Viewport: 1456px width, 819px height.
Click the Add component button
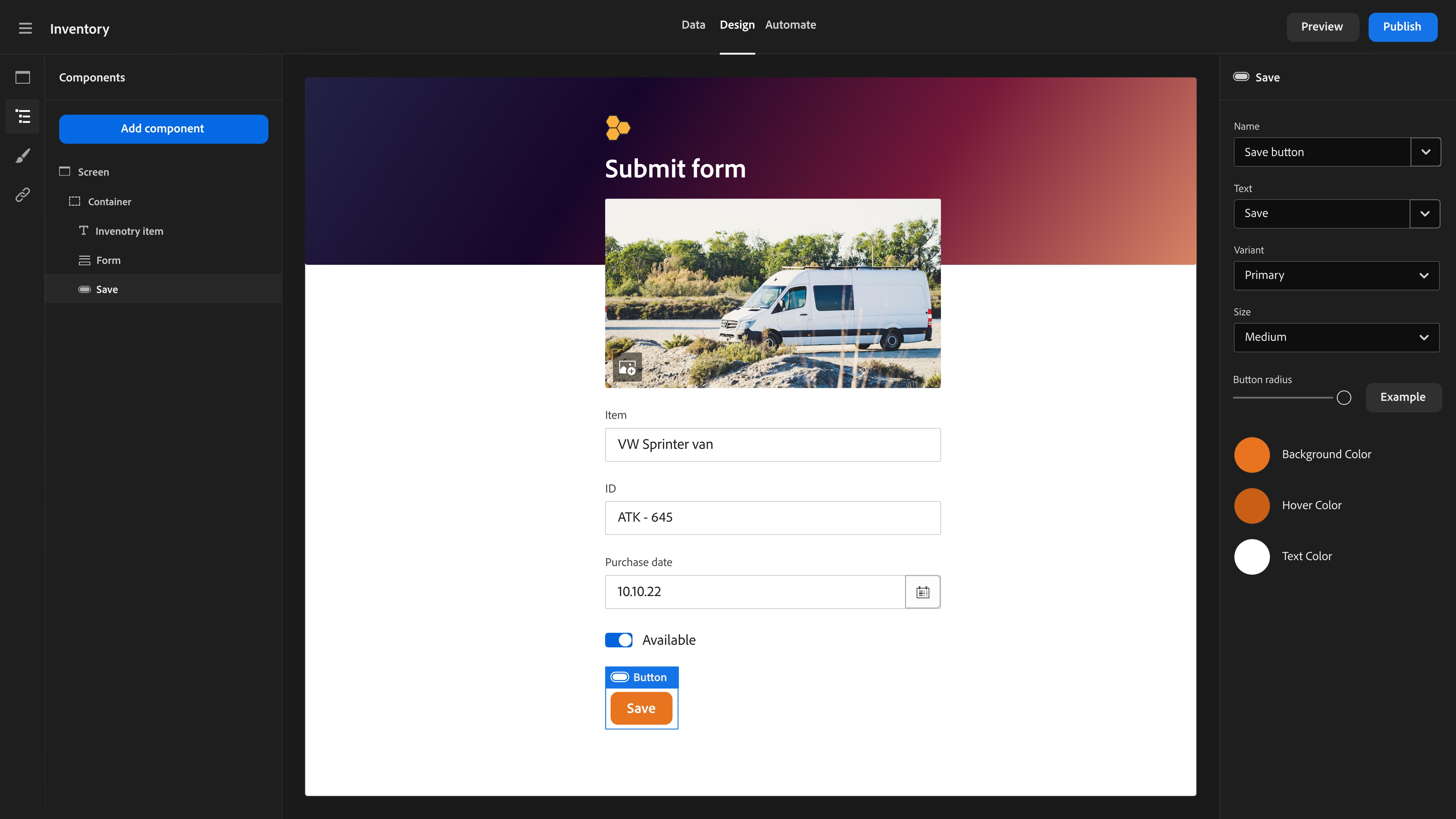(163, 128)
